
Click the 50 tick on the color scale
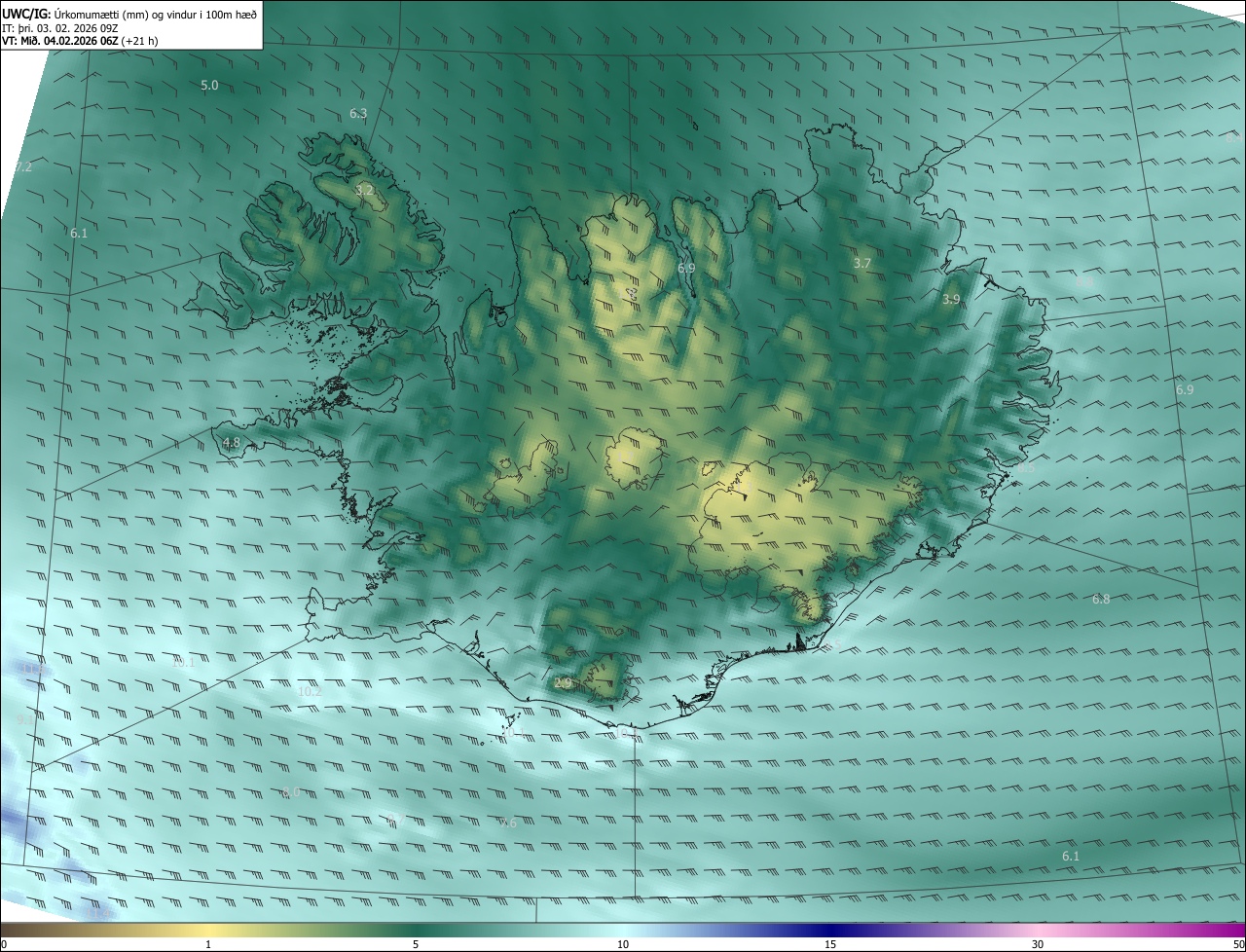tap(1238, 944)
